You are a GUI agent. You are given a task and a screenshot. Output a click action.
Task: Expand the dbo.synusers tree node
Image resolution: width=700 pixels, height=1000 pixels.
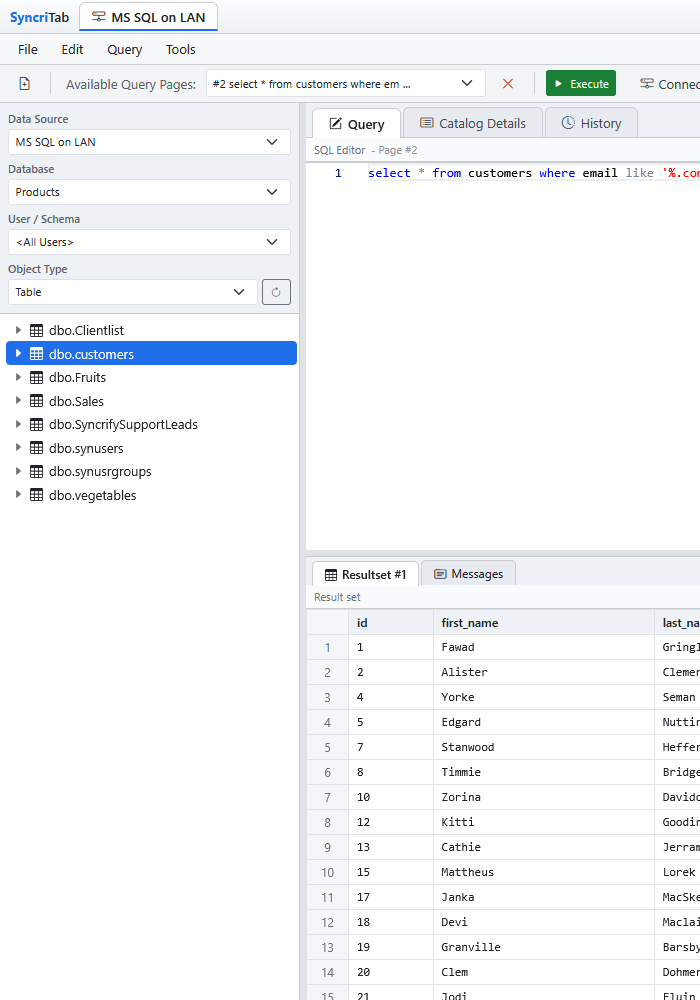18,448
